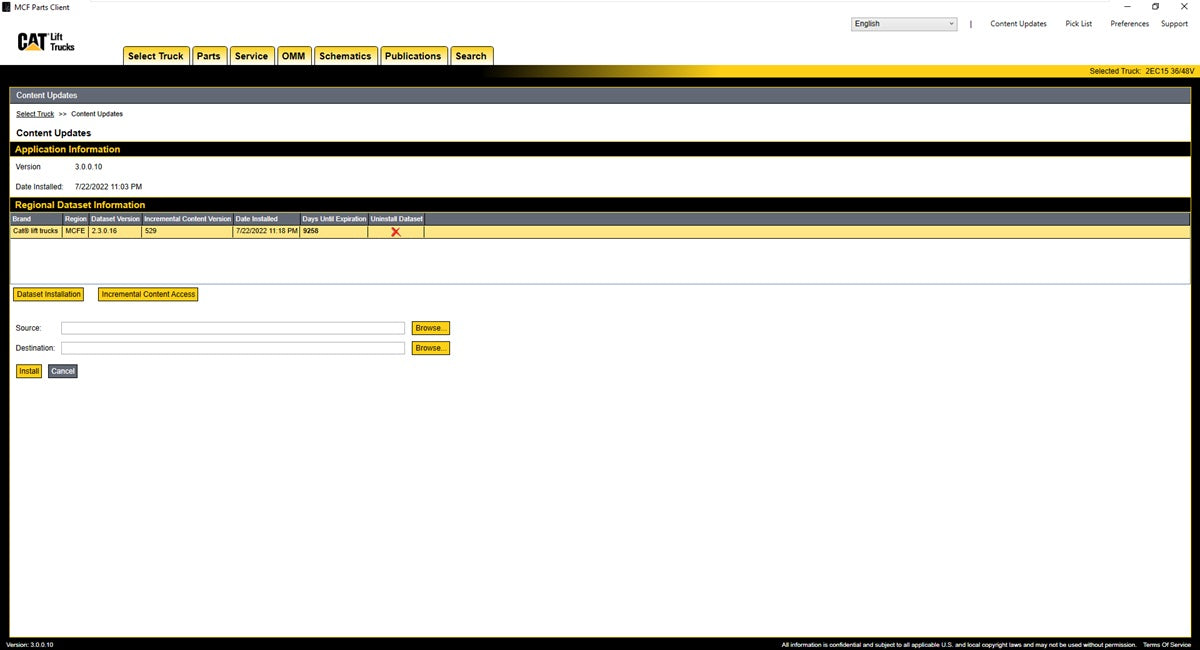
Task: Click the Regional Dataset Information heading
Action: 80,205
